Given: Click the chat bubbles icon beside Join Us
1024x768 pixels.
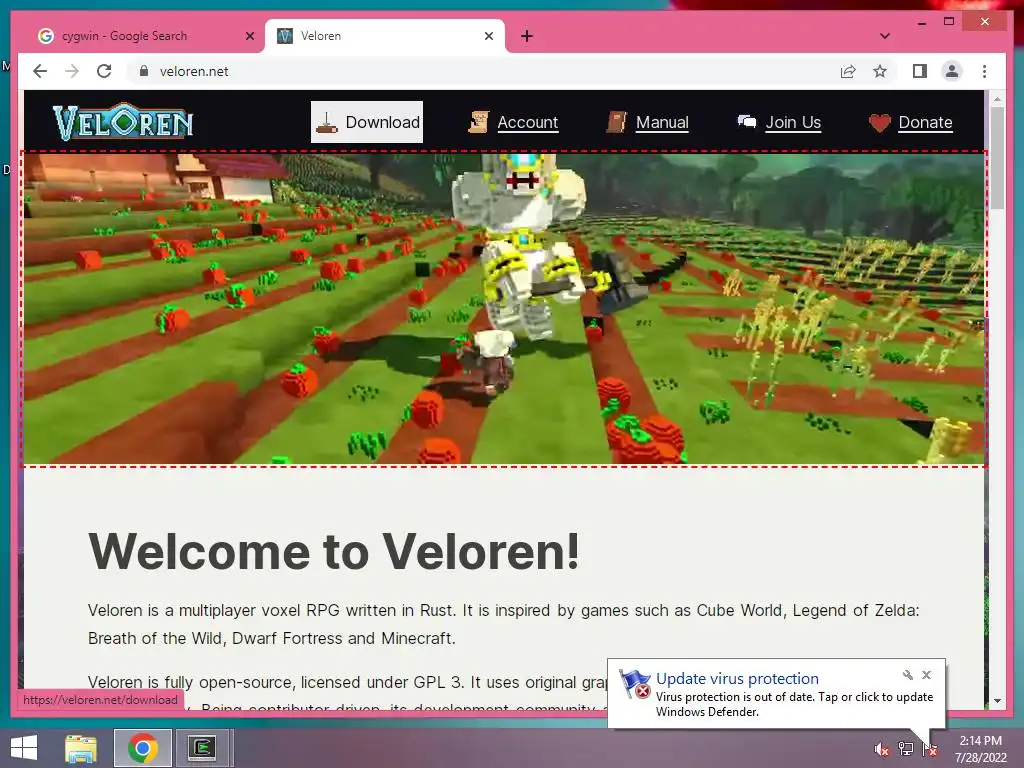Looking at the screenshot, I should 746,122.
